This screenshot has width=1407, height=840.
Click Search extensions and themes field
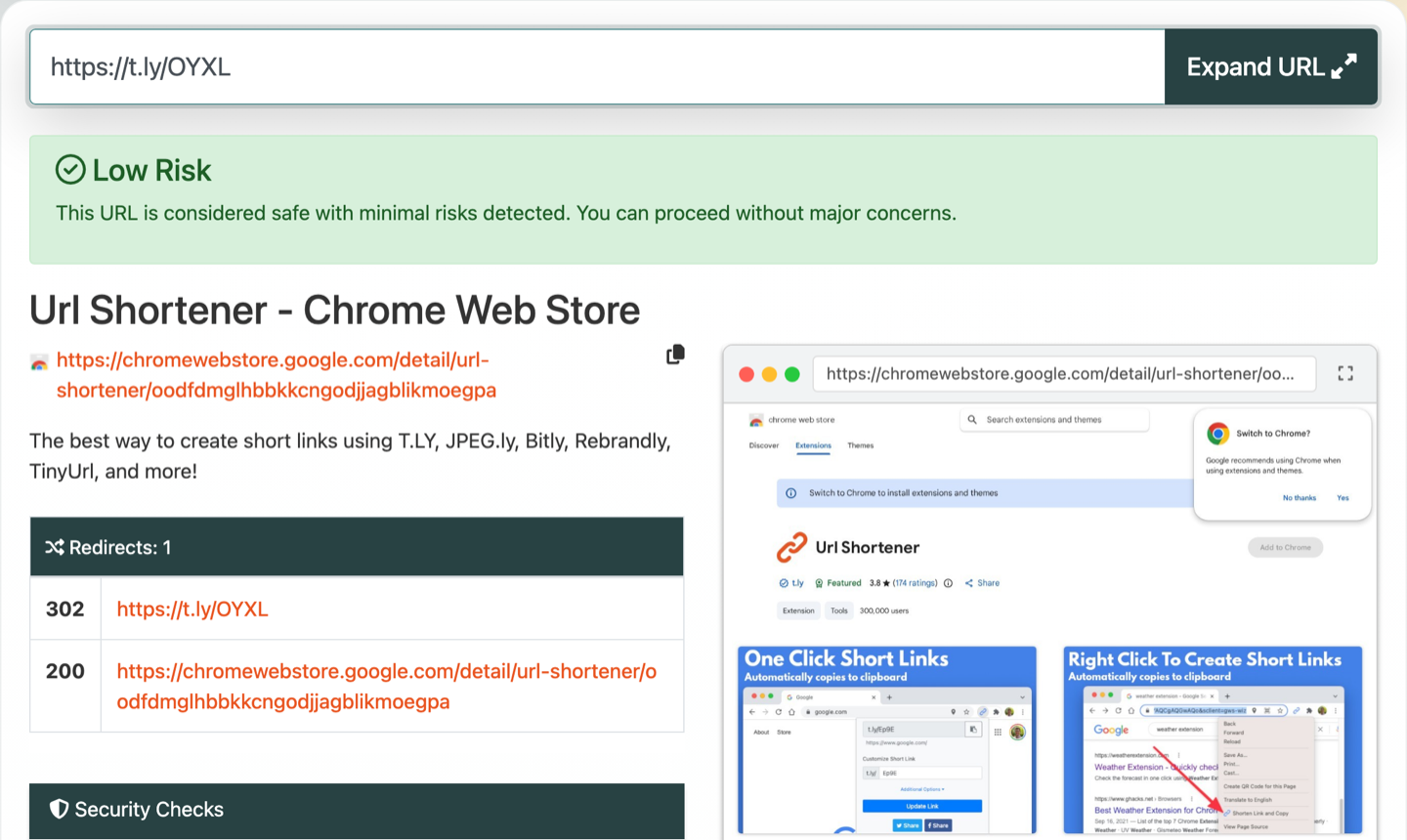pos(1054,420)
